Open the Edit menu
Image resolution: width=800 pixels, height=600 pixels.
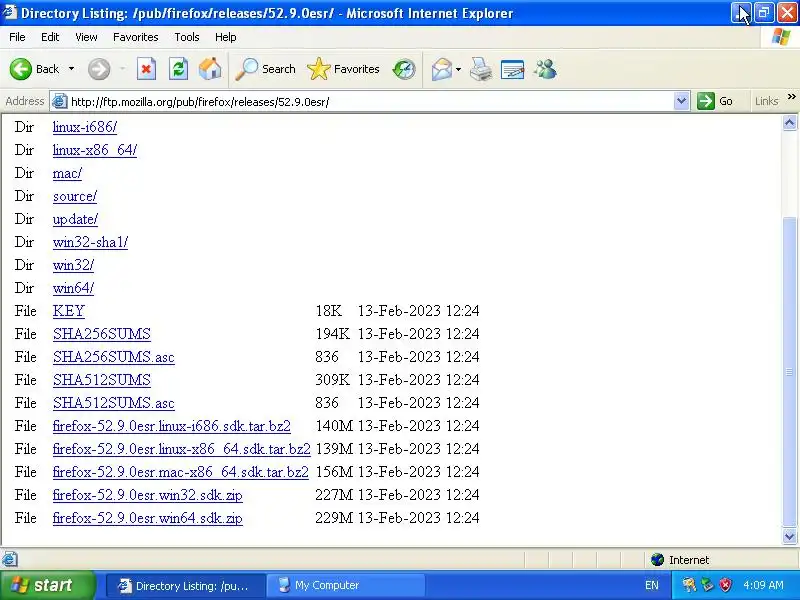tap(50, 37)
